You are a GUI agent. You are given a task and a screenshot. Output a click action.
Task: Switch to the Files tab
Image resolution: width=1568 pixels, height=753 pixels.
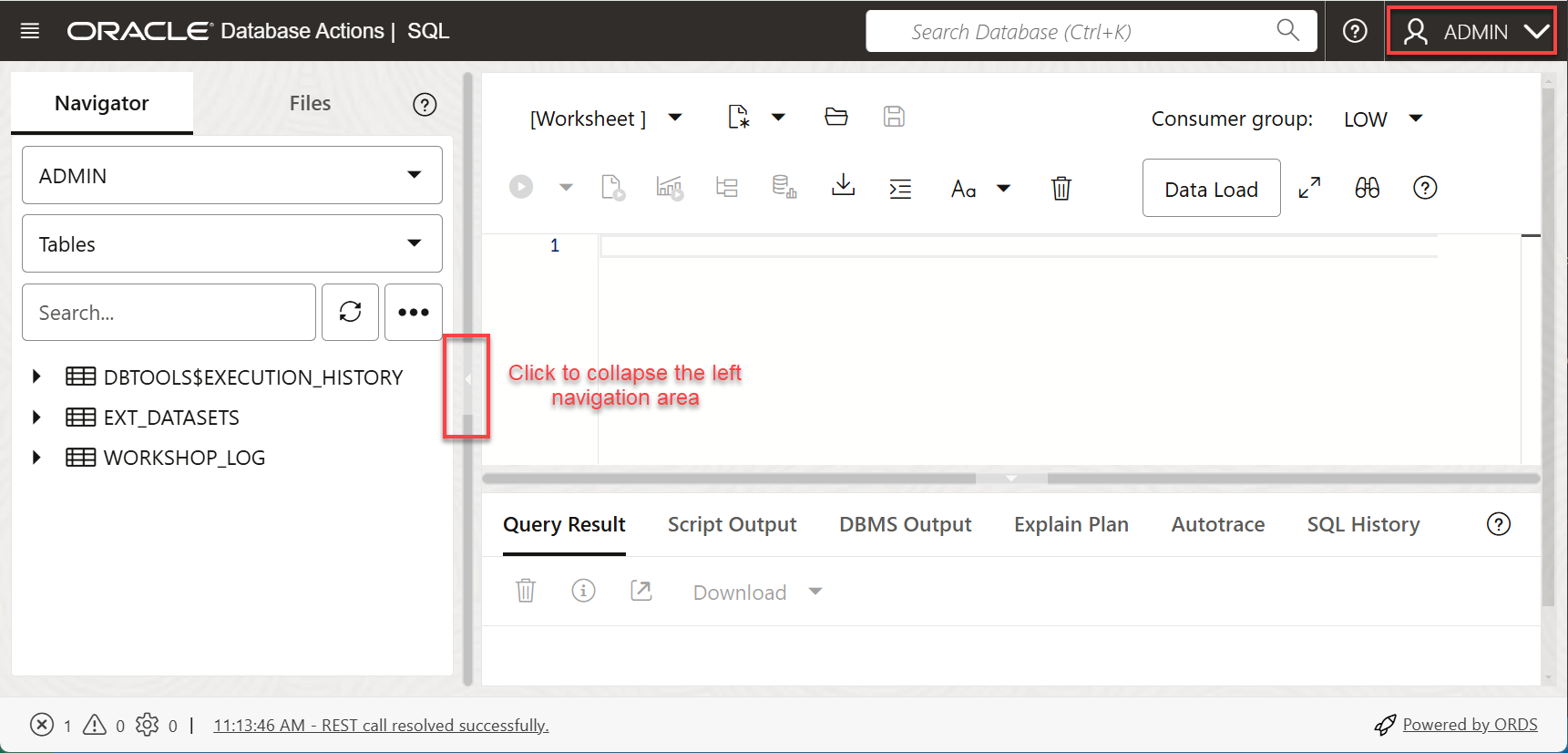tap(310, 103)
